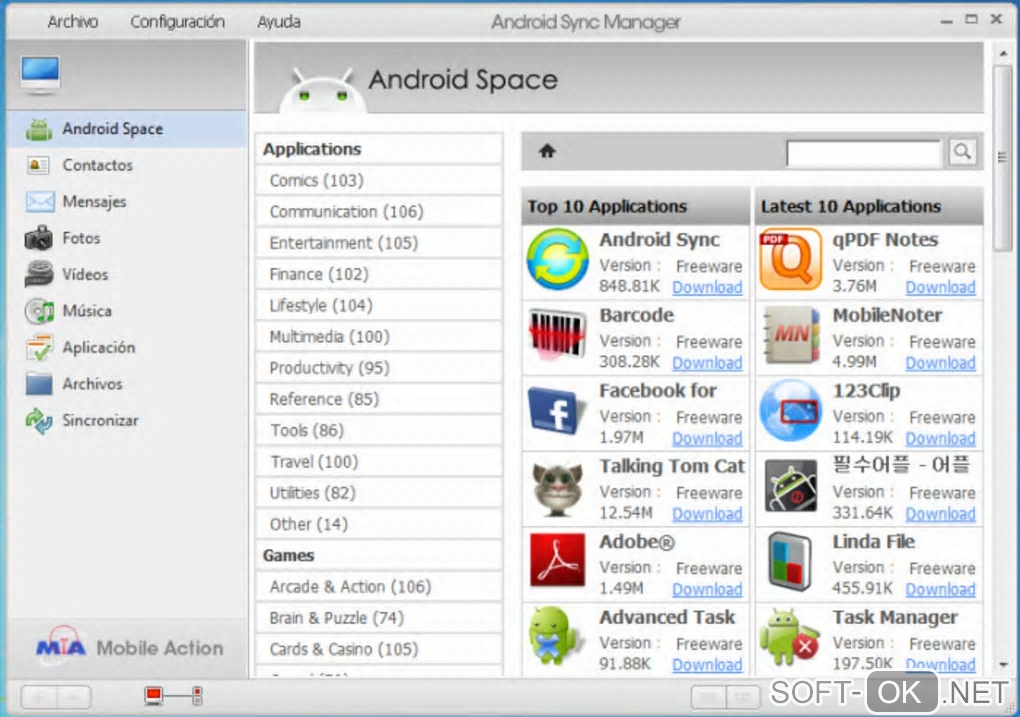Select Other (14) category
The height and width of the screenshot is (717, 1020).
379,524
